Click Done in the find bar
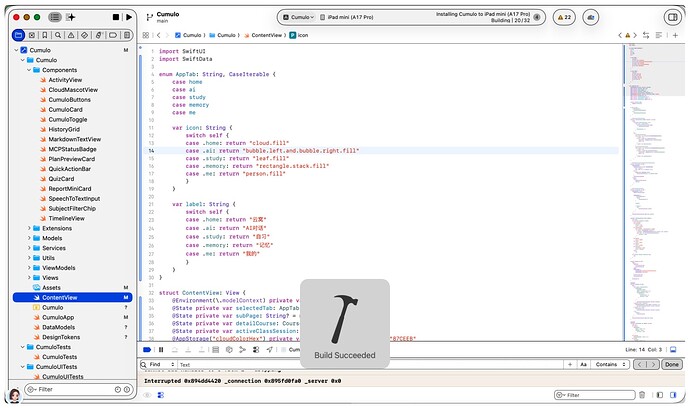 [672, 364]
